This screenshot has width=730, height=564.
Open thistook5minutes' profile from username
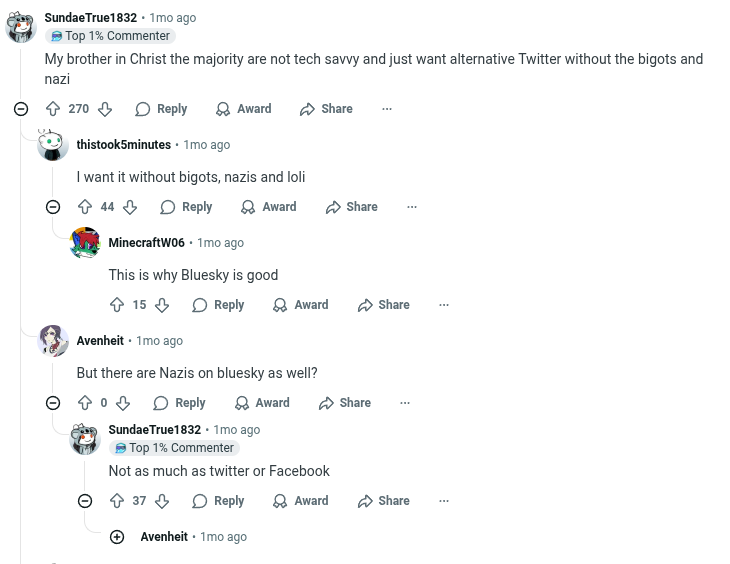[123, 145]
